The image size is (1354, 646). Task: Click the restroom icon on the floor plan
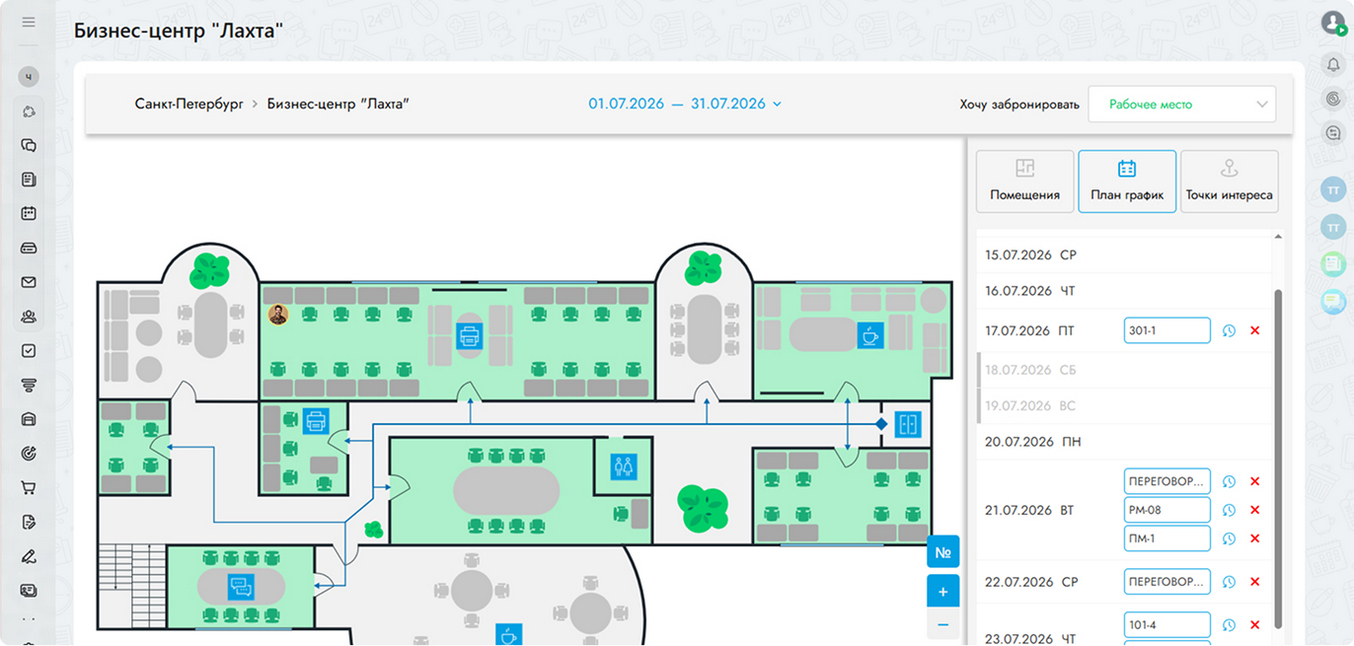click(623, 466)
